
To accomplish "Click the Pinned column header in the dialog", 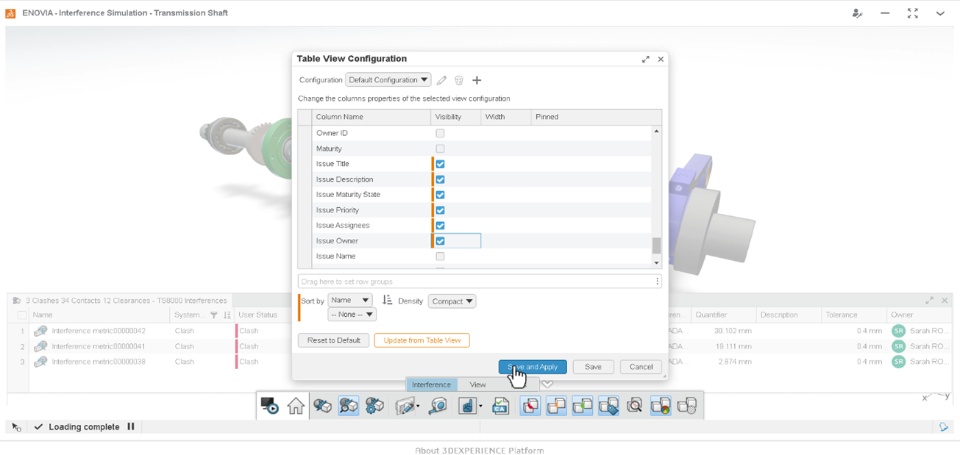I will pyautogui.click(x=596, y=117).
